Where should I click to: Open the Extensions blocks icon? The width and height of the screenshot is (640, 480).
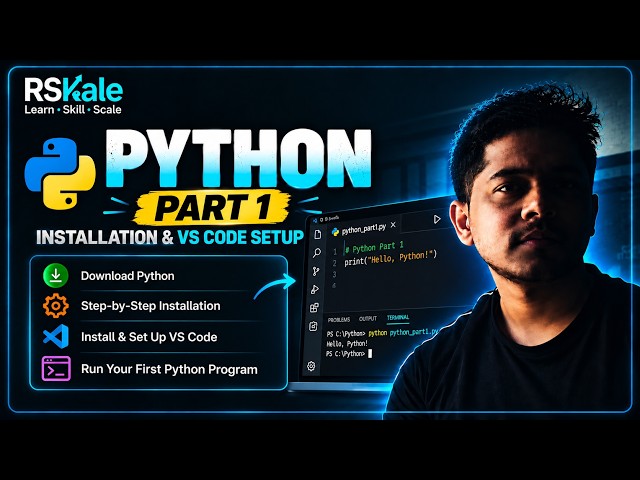[x=314, y=308]
